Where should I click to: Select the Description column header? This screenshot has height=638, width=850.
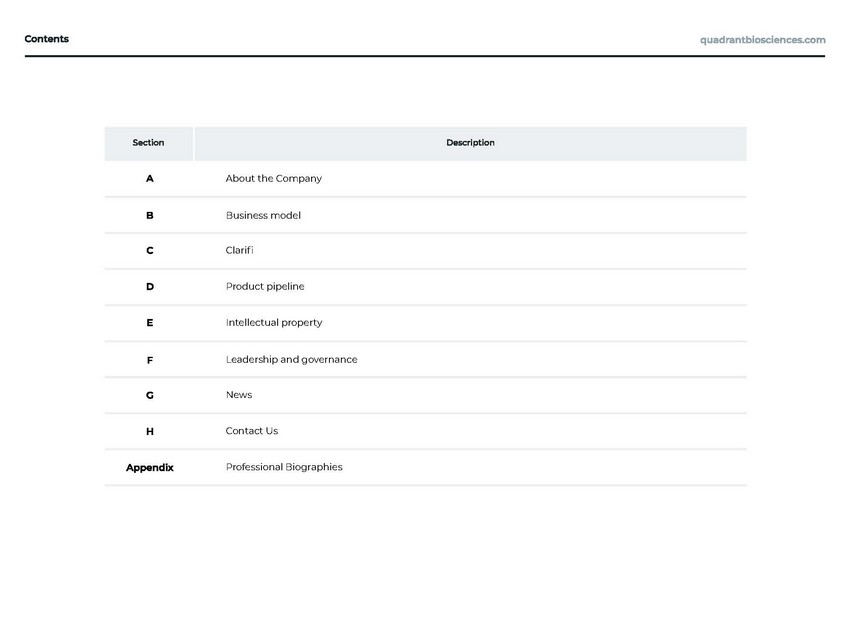tap(470, 143)
